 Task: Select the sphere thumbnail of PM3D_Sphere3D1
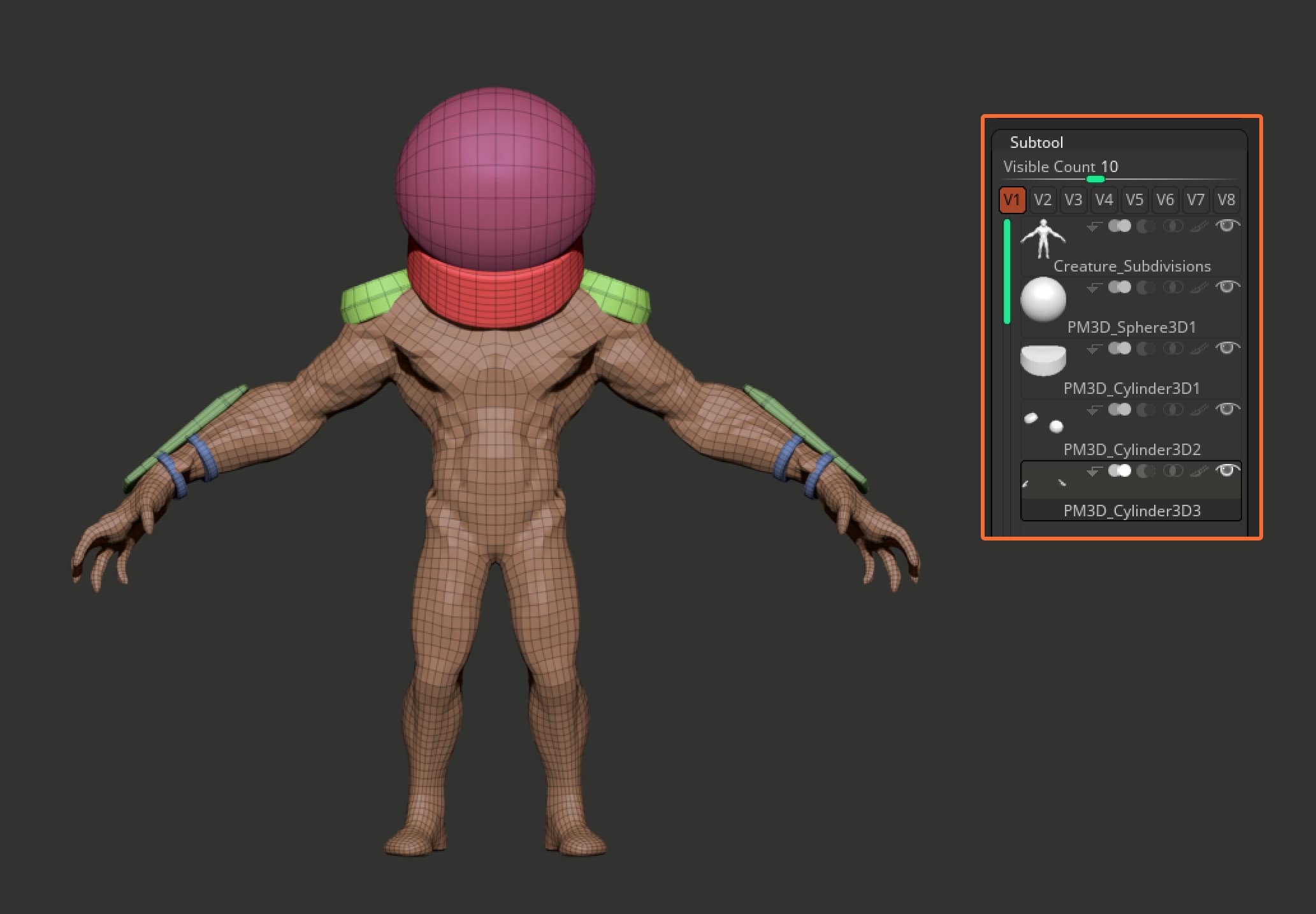(x=1043, y=299)
